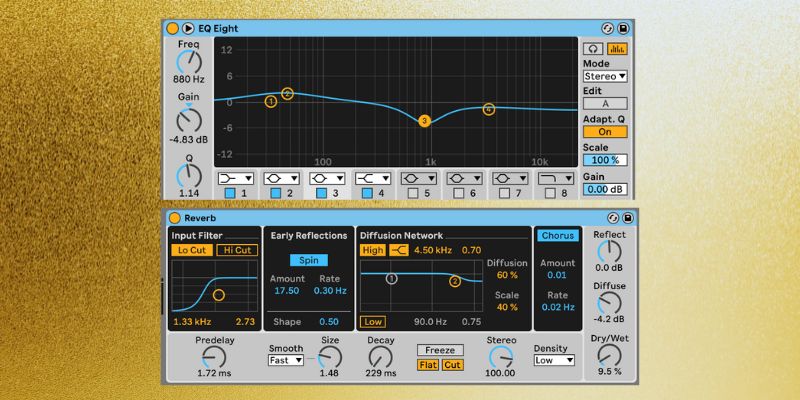Enable EQ band 6 checkbox
Image resolution: width=800 pixels, height=400 pixels.
click(x=459, y=193)
